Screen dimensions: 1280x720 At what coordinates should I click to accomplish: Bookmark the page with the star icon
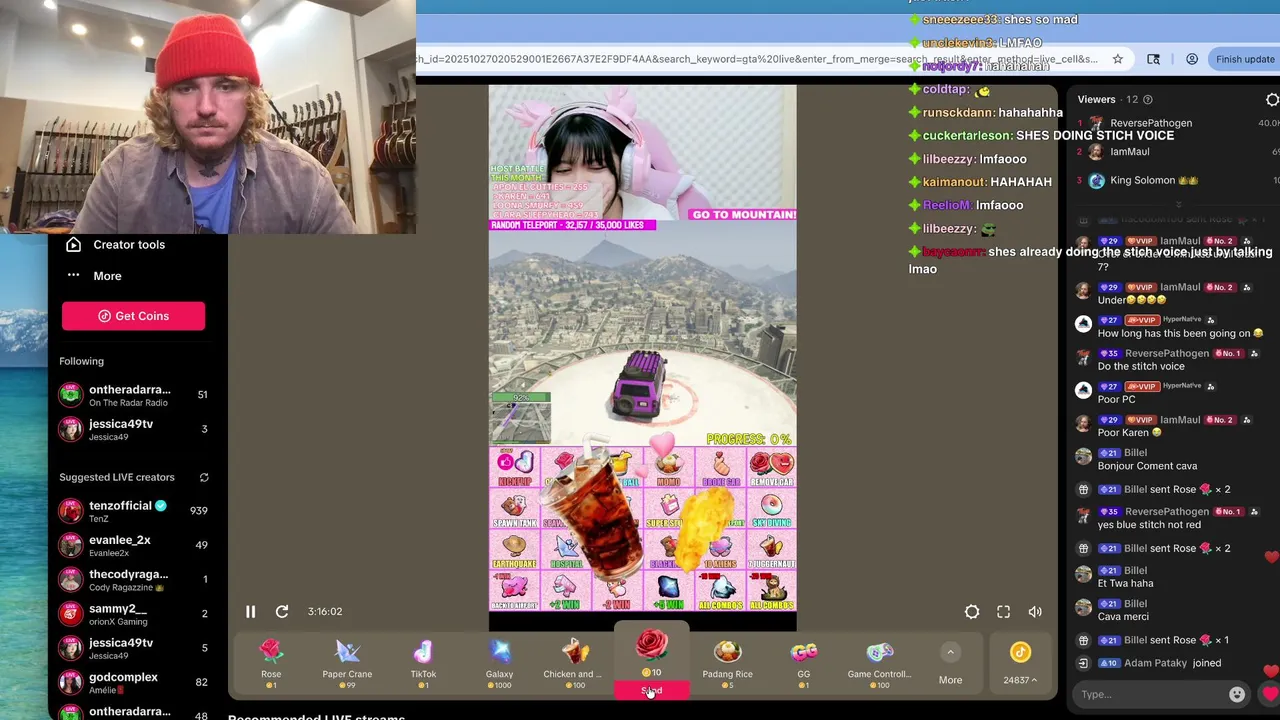point(1117,59)
